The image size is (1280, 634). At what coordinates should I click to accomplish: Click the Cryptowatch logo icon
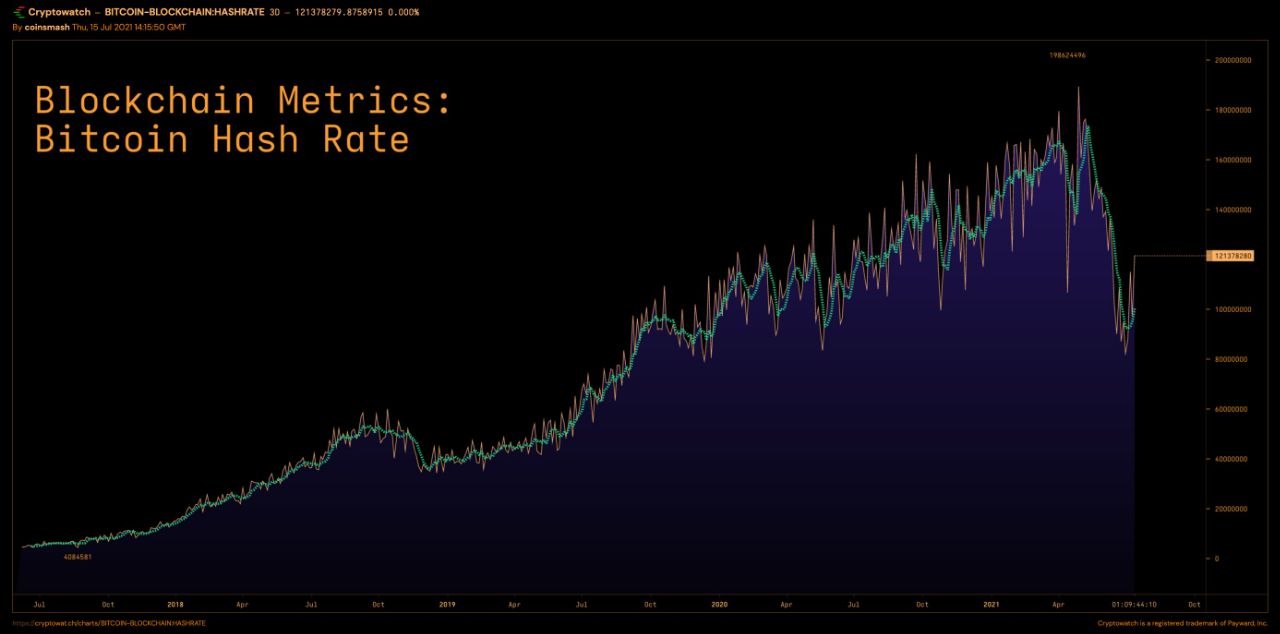click(19, 12)
